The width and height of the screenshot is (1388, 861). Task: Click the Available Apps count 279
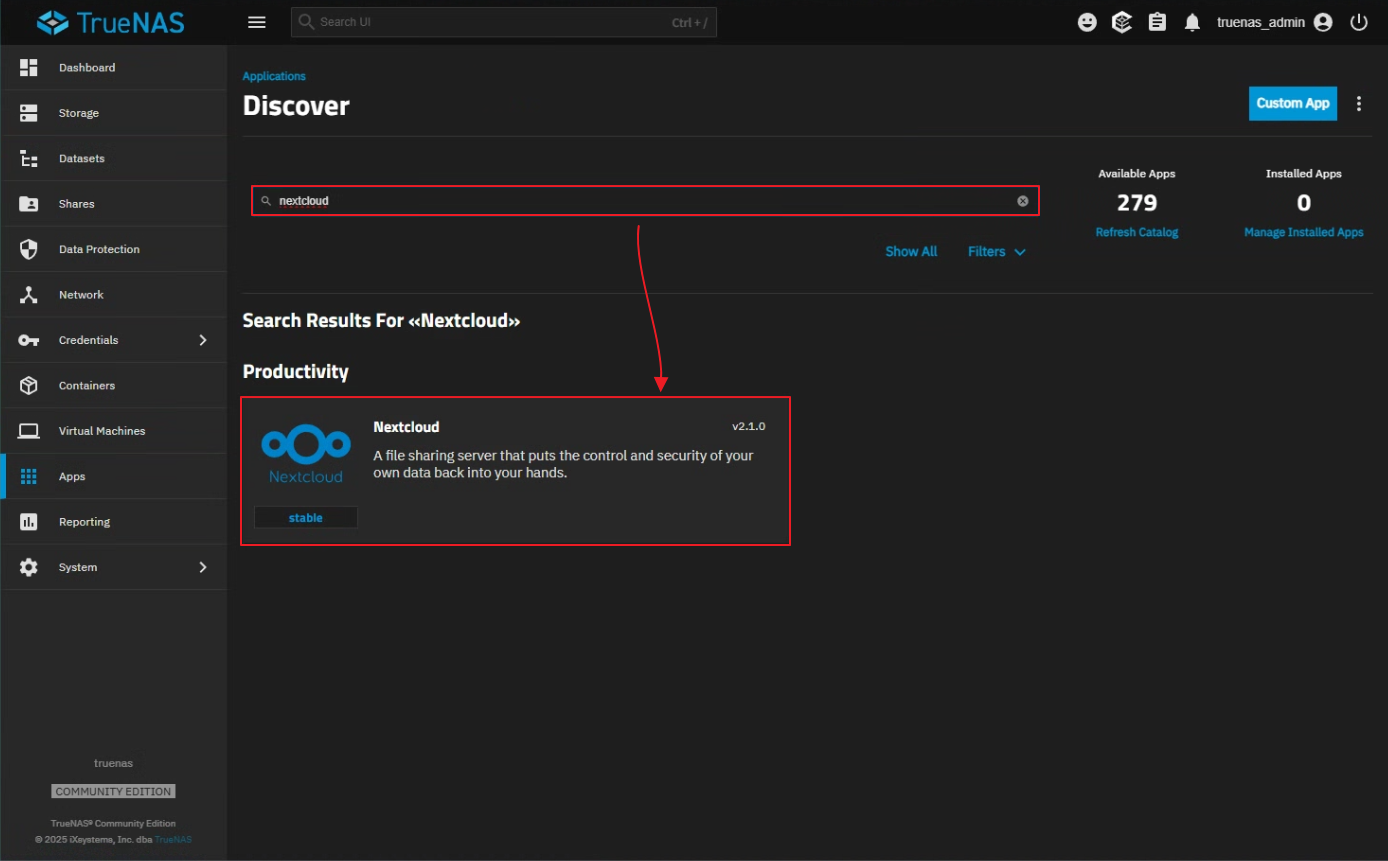point(1137,203)
